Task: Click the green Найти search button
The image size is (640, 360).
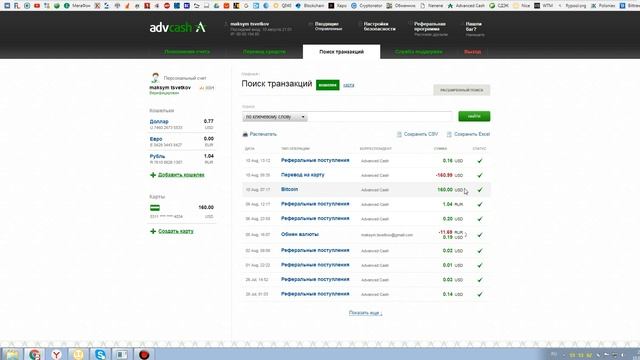Action: (474, 116)
